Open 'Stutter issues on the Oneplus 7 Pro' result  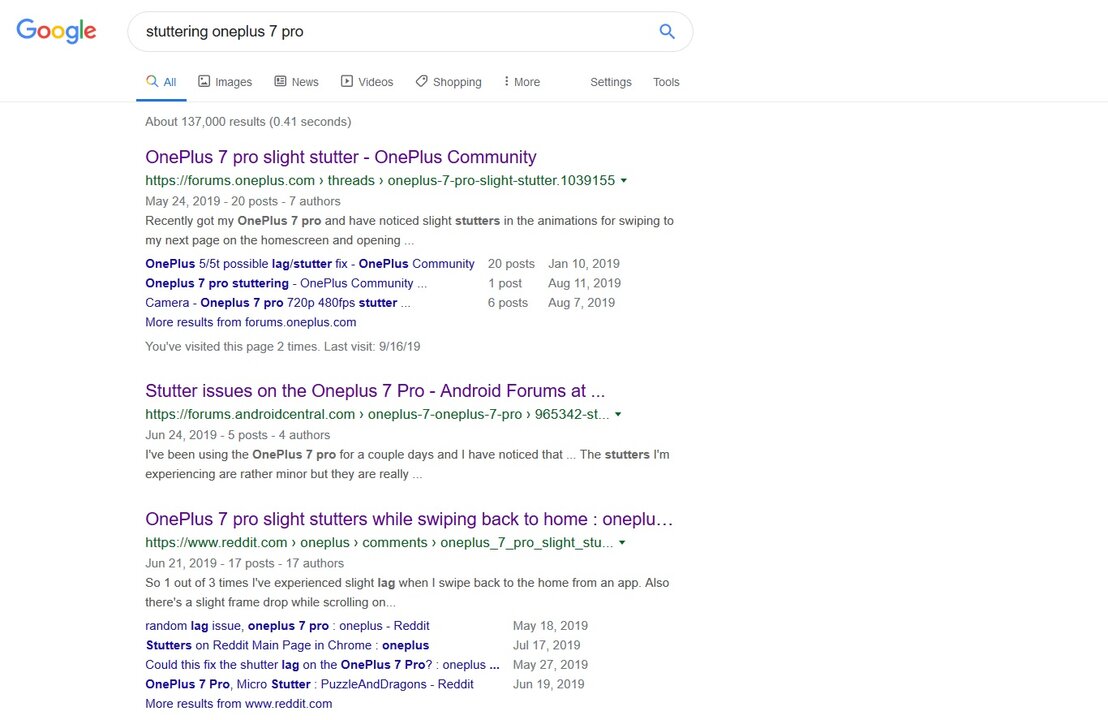pyautogui.click(x=375, y=391)
